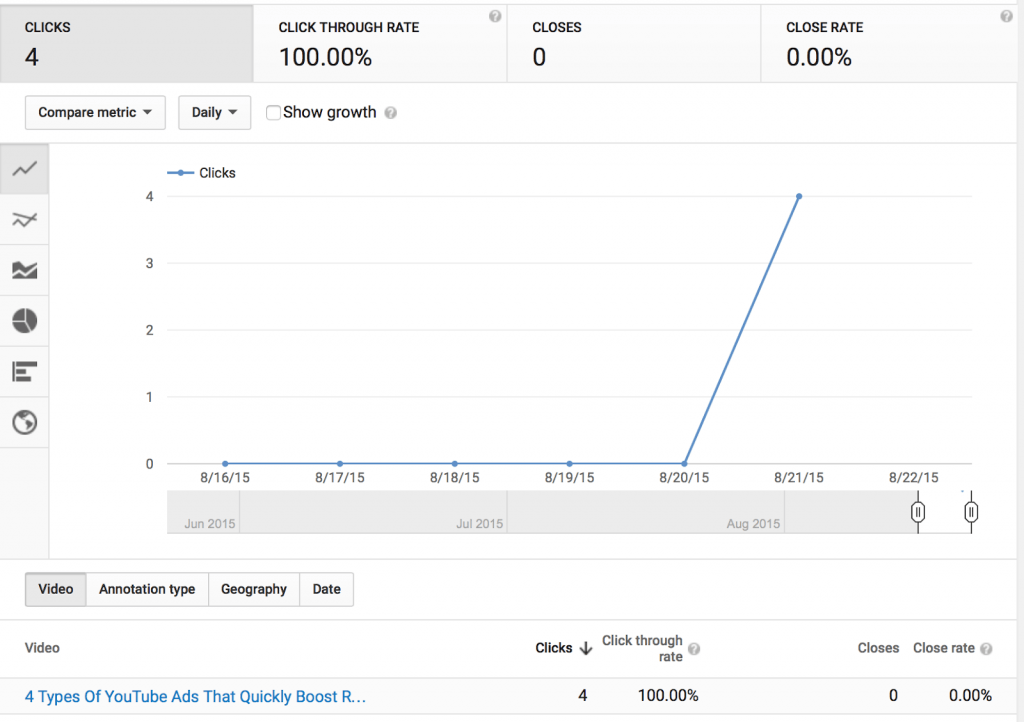Select the Date tab
Image resolution: width=1024 pixels, height=722 pixels.
tap(326, 589)
